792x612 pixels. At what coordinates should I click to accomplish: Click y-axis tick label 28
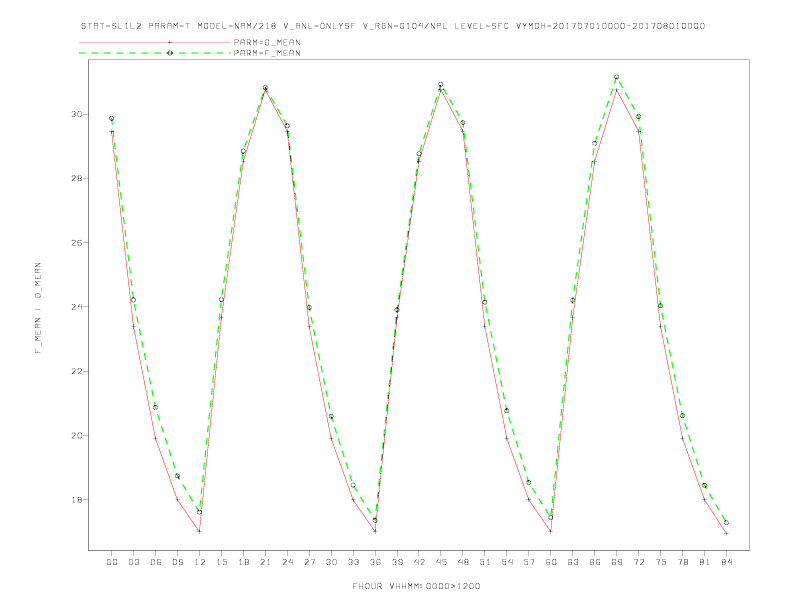pyautogui.click(x=76, y=178)
